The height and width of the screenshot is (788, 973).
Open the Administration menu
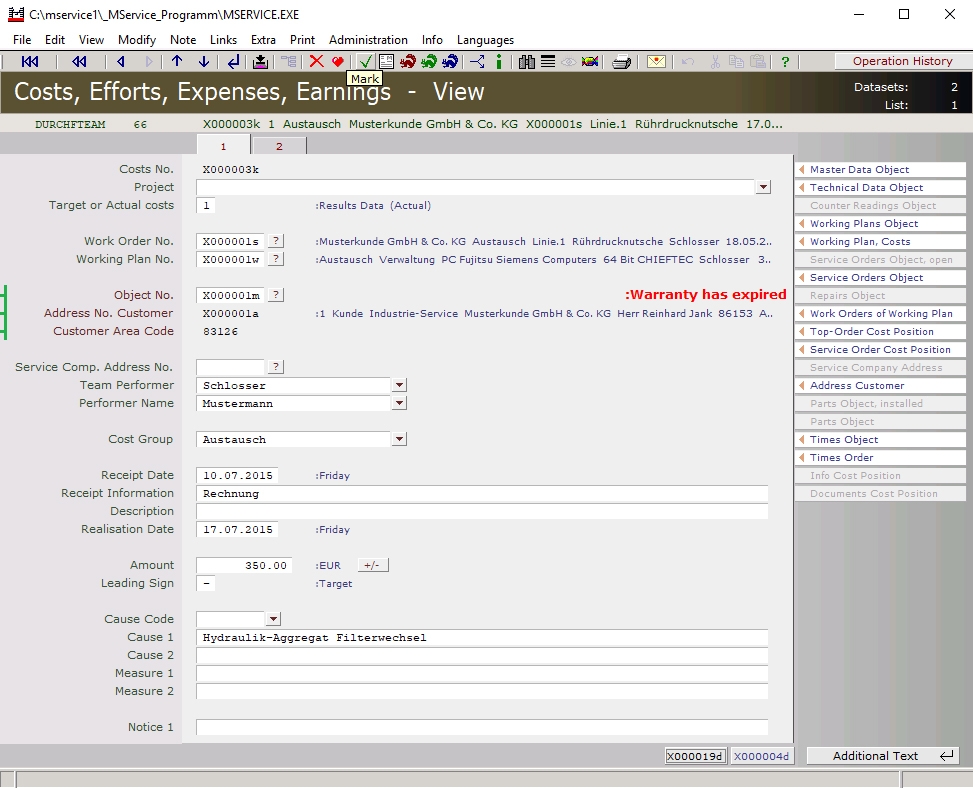368,40
